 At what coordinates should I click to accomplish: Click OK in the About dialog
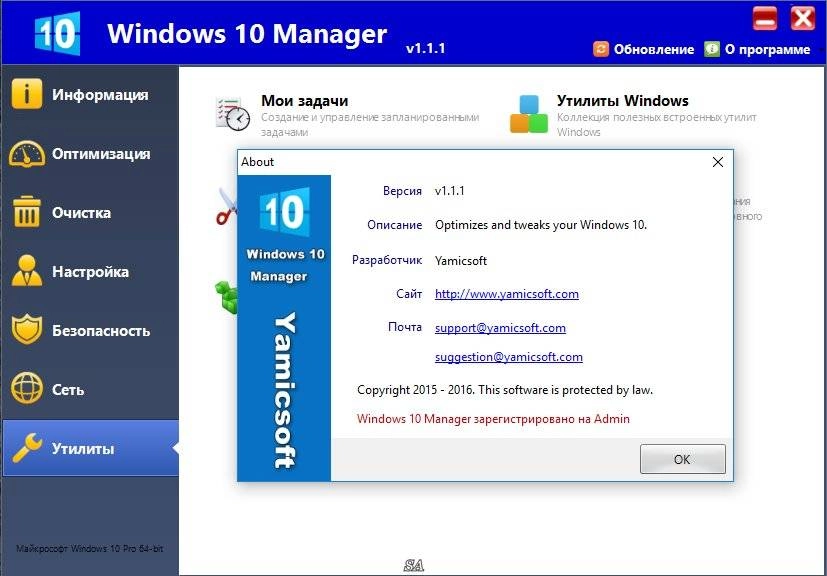coord(682,459)
